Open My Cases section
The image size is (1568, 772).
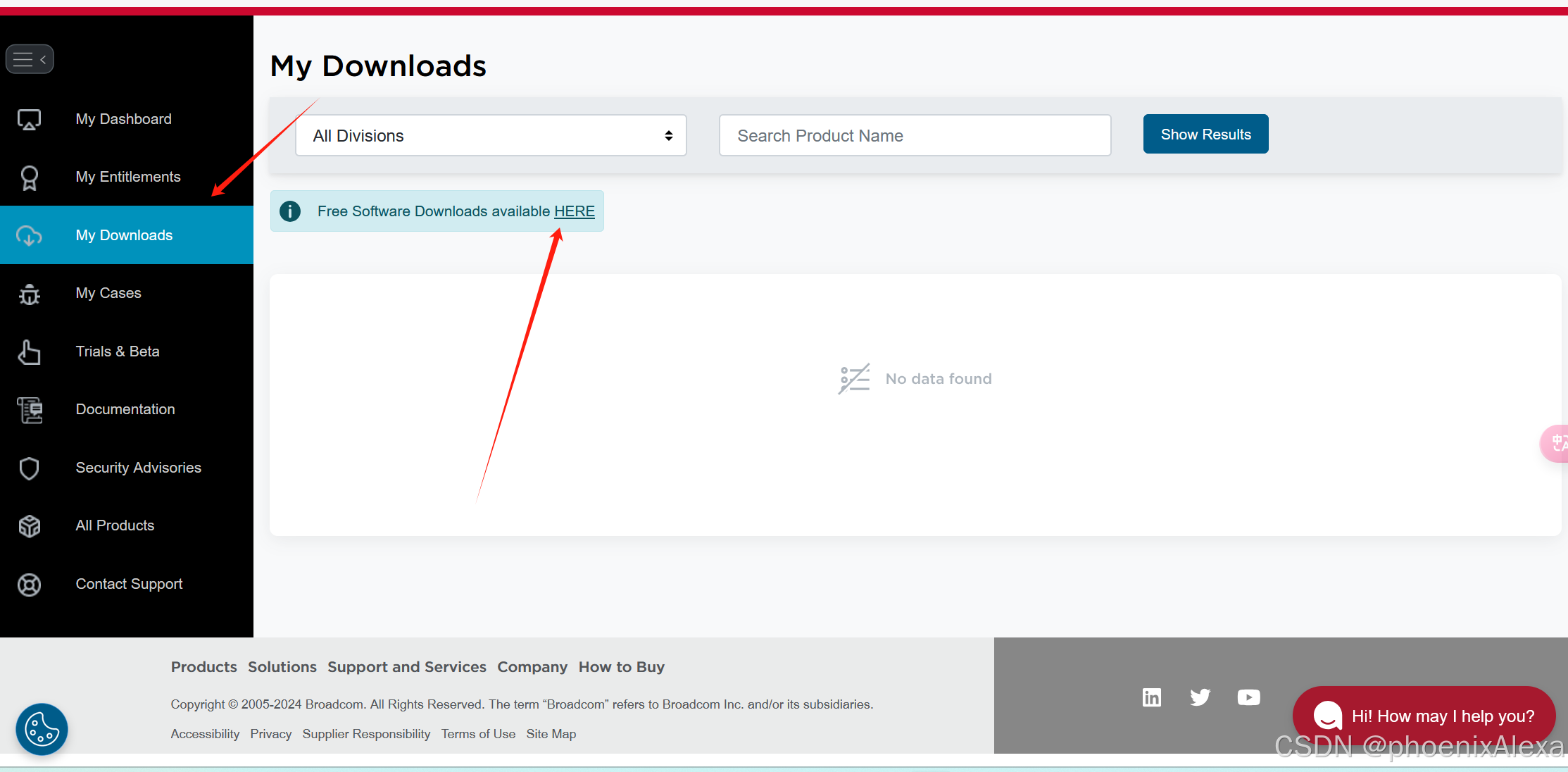(127, 293)
